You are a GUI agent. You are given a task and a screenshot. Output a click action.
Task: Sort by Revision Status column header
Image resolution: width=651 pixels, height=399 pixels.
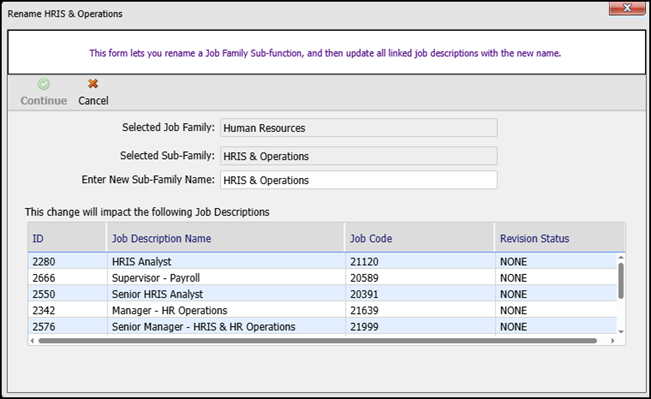tap(559, 238)
